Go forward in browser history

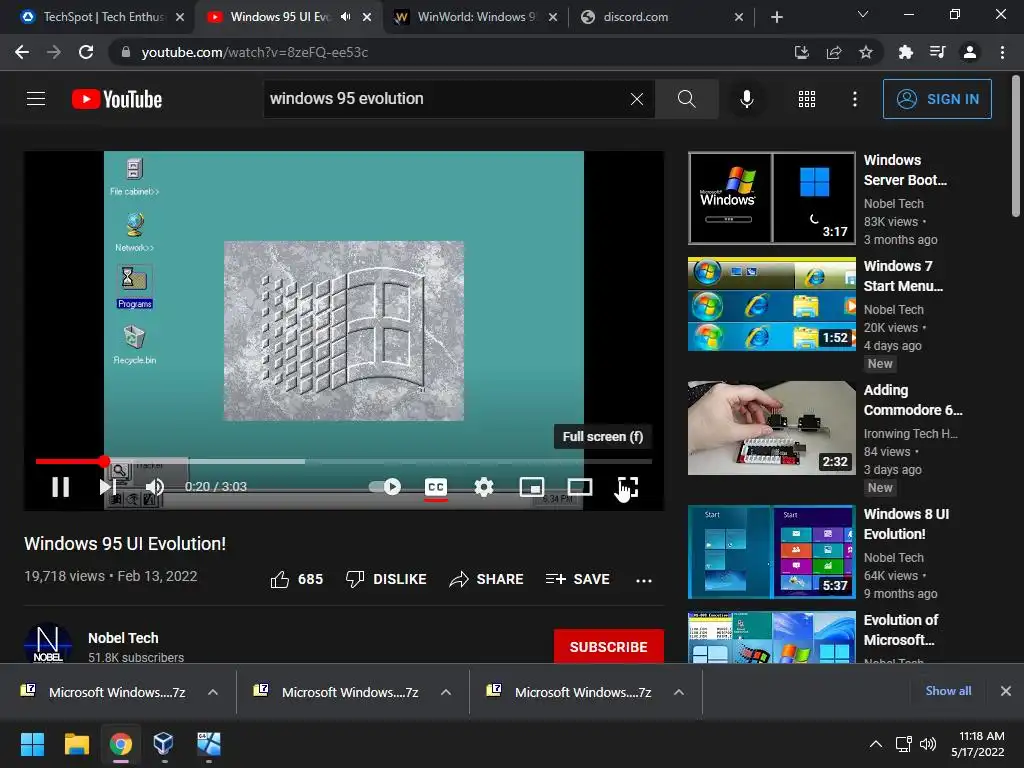pyautogui.click(x=54, y=52)
